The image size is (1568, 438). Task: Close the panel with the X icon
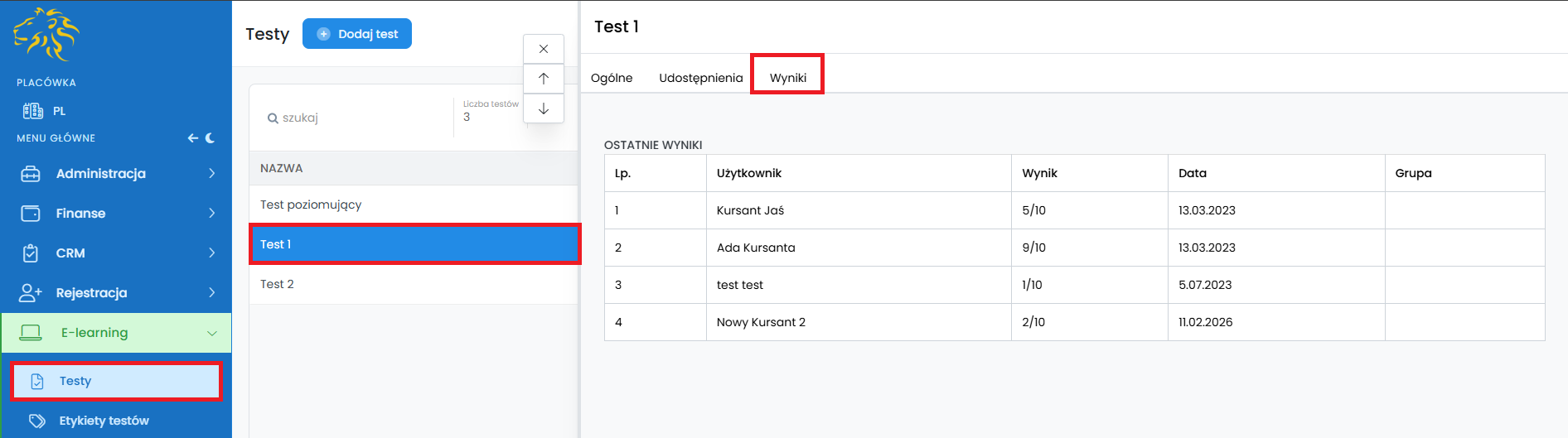544,49
